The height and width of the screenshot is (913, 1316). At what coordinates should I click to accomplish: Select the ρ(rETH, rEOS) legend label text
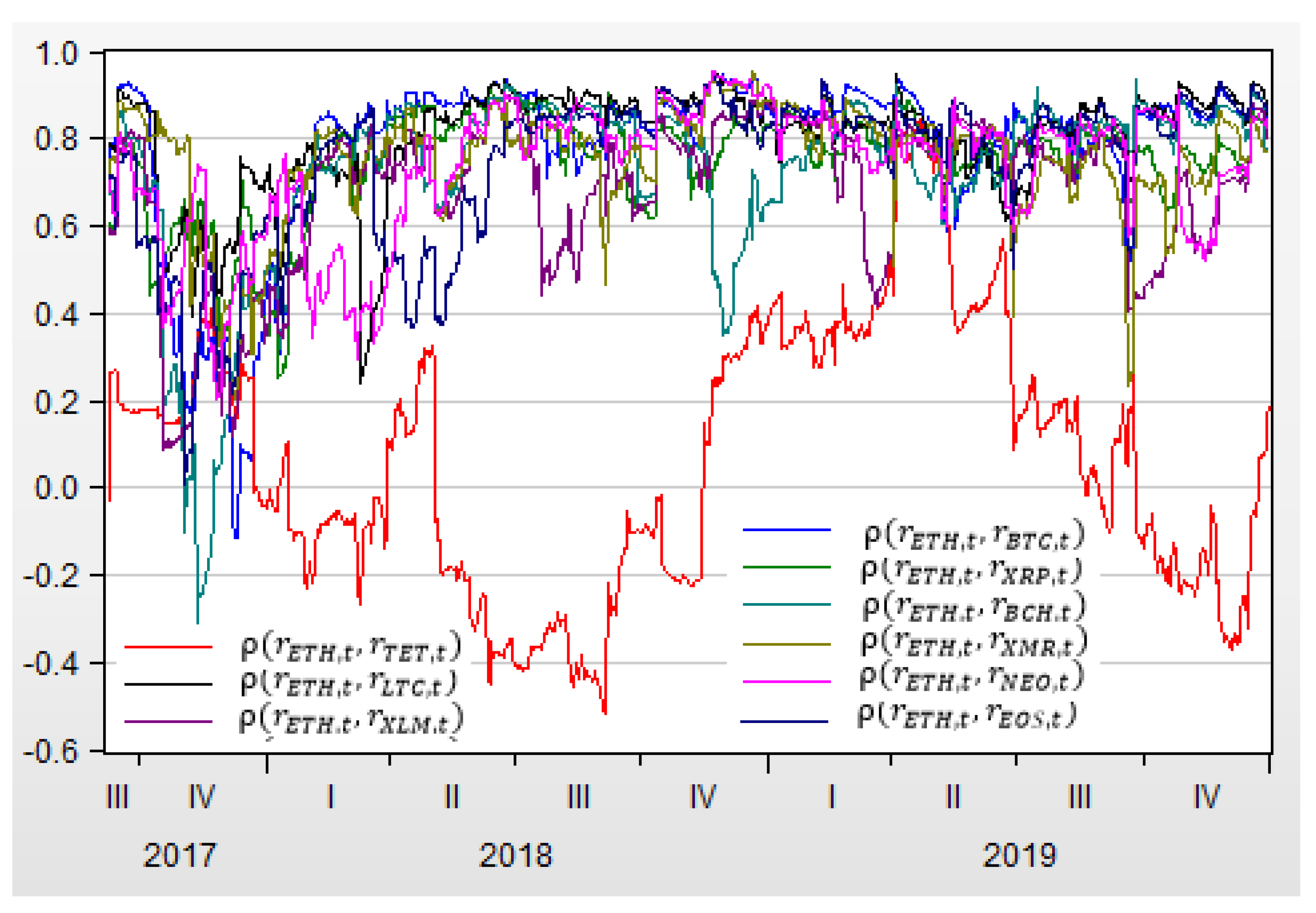click(967, 716)
